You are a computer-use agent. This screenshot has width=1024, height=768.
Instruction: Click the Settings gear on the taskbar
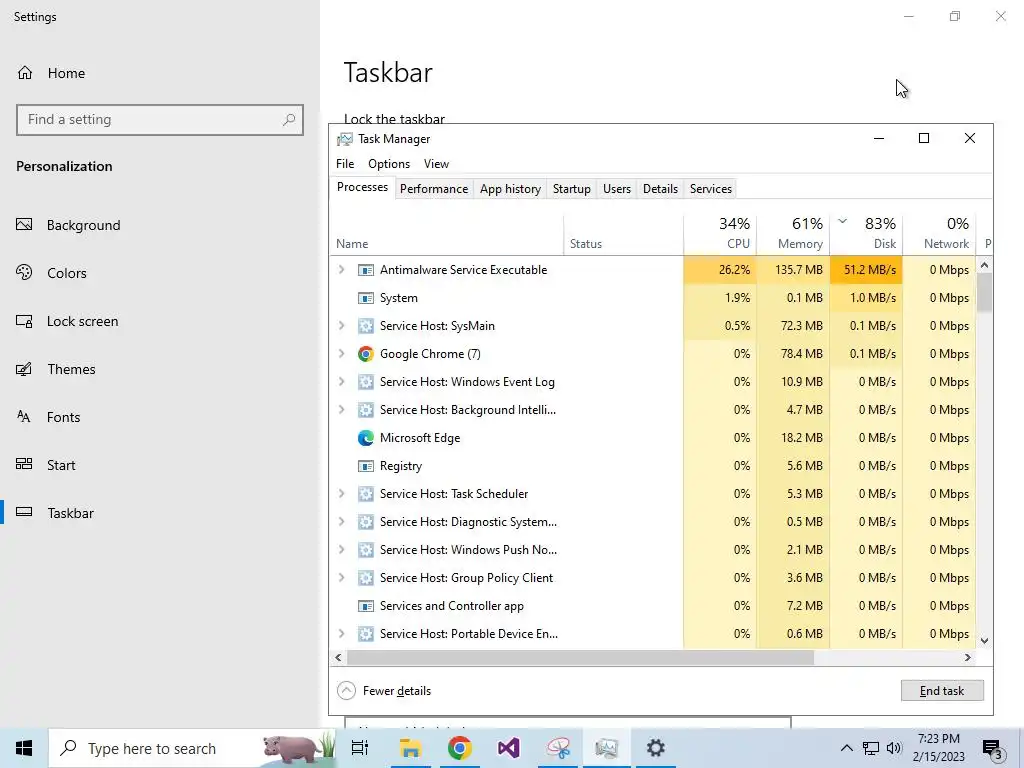click(656, 748)
